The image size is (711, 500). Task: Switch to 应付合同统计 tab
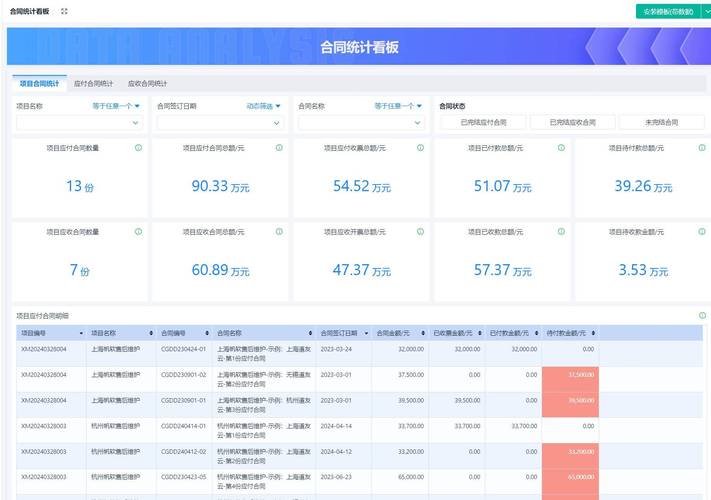(93, 84)
